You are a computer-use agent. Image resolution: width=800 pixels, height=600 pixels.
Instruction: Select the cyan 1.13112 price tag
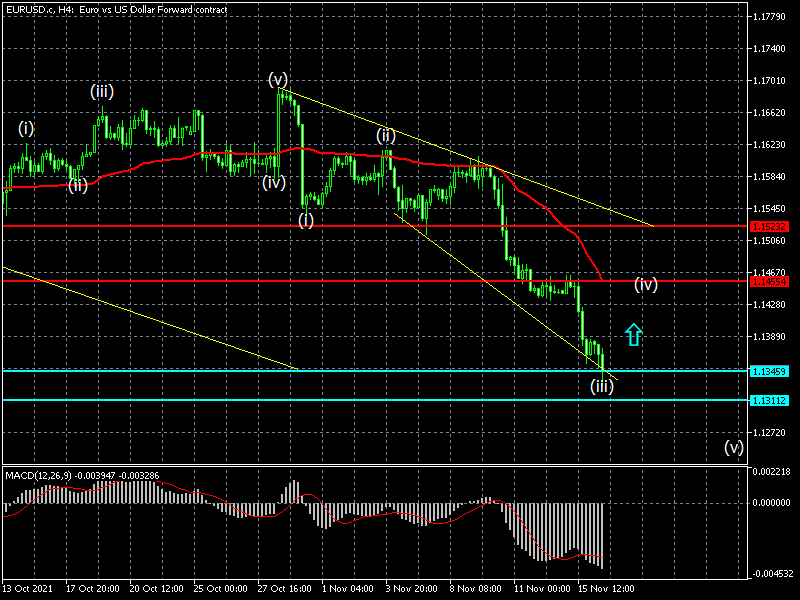tap(769, 400)
